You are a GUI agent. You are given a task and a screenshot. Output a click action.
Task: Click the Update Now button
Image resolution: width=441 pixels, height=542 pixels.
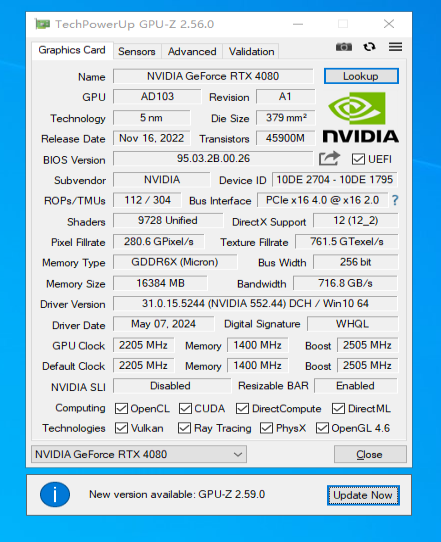click(x=363, y=495)
